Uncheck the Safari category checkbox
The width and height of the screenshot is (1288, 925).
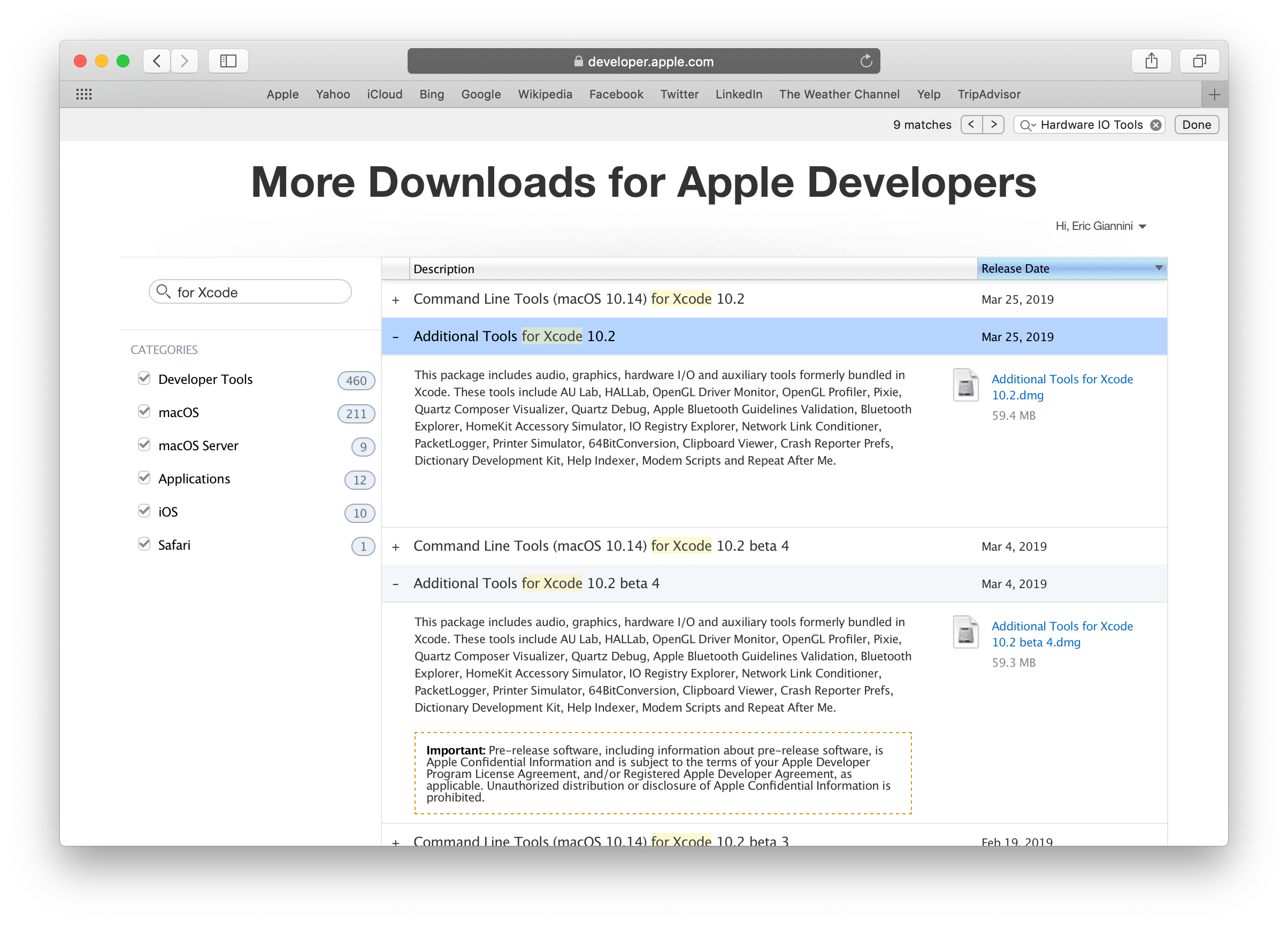(144, 544)
